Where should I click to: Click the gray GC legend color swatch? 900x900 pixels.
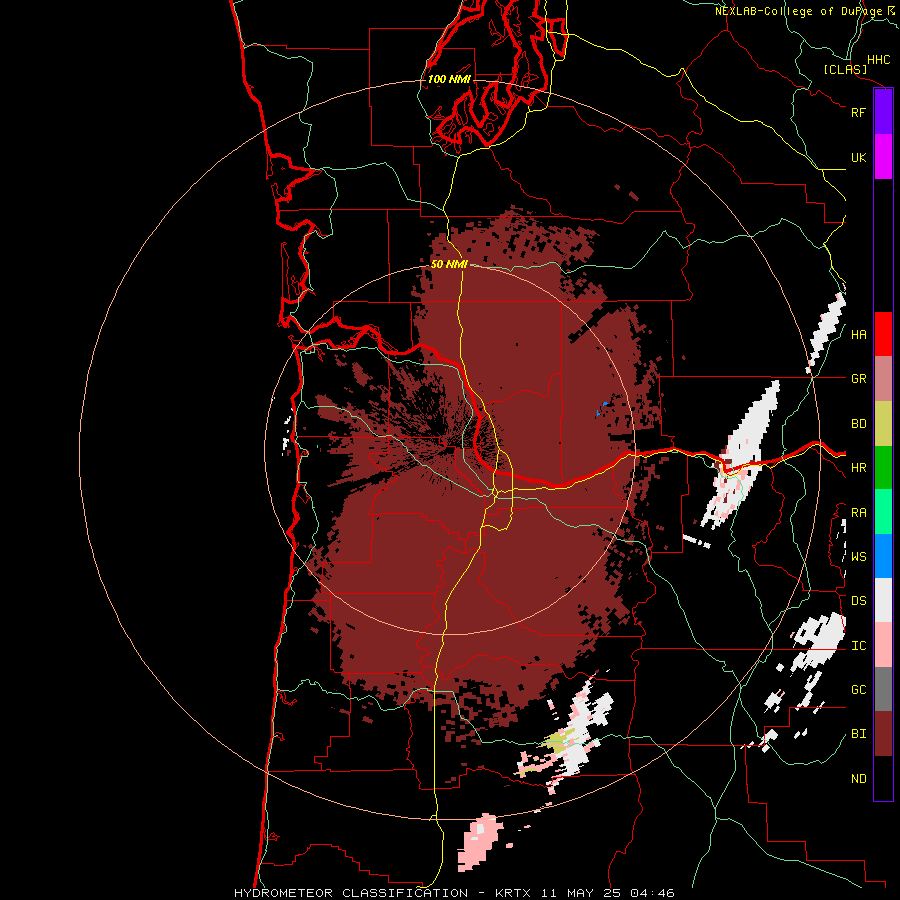883,689
